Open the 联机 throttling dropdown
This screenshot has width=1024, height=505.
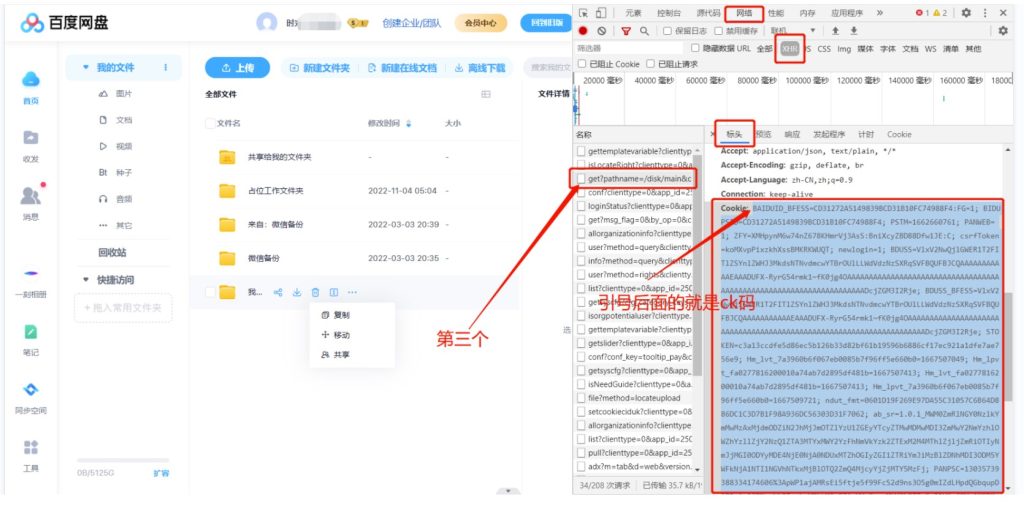click(793, 31)
